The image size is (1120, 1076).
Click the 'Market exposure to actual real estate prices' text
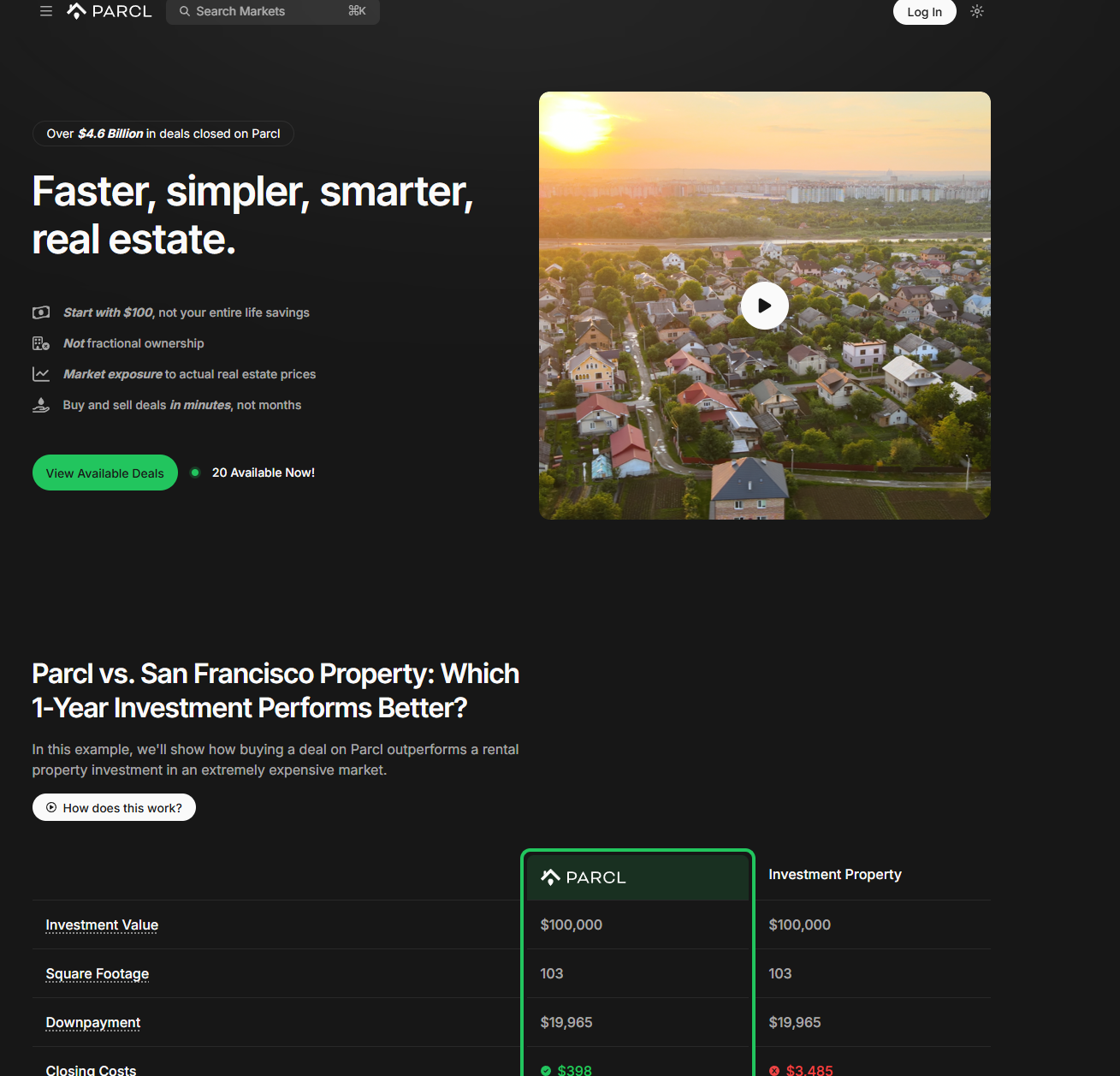point(190,374)
